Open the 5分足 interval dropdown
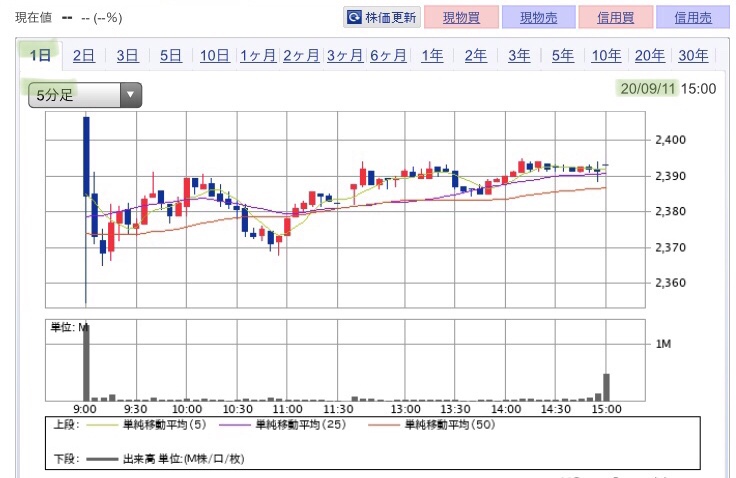Image resolution: width=736 pixels, height=478 pixels. click(x=85, y=95)
